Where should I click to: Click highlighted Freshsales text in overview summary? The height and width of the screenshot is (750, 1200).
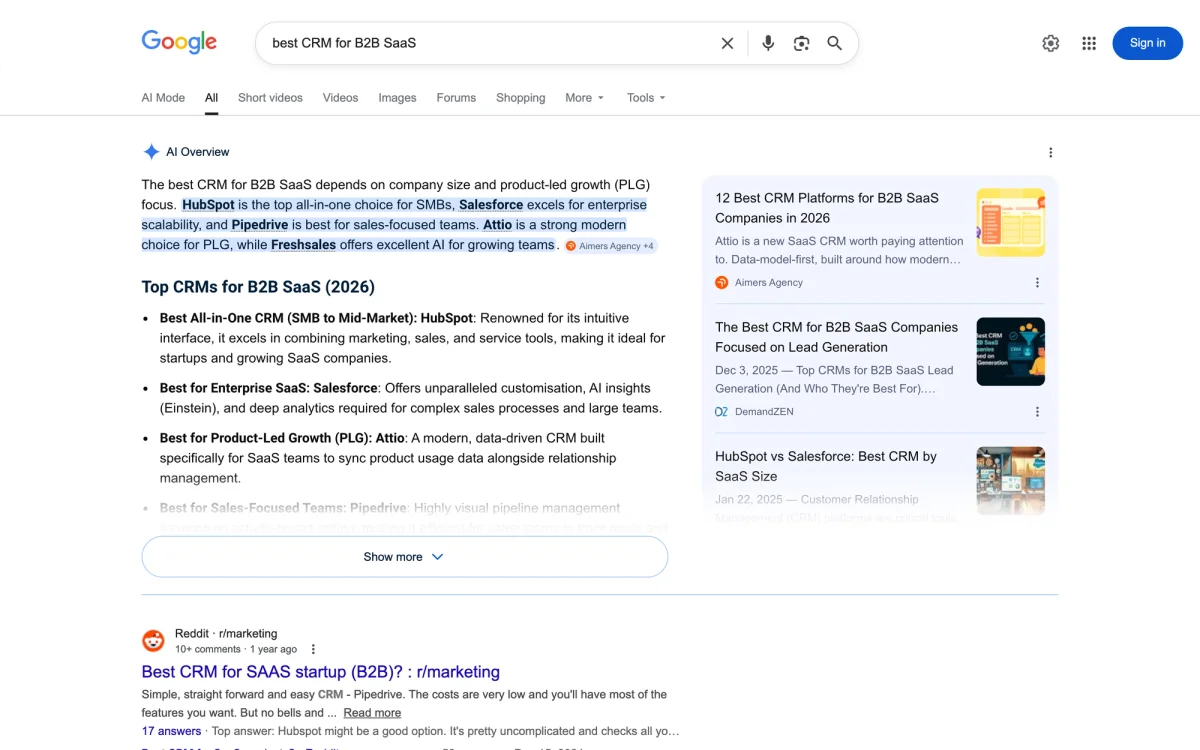point(304,245)
